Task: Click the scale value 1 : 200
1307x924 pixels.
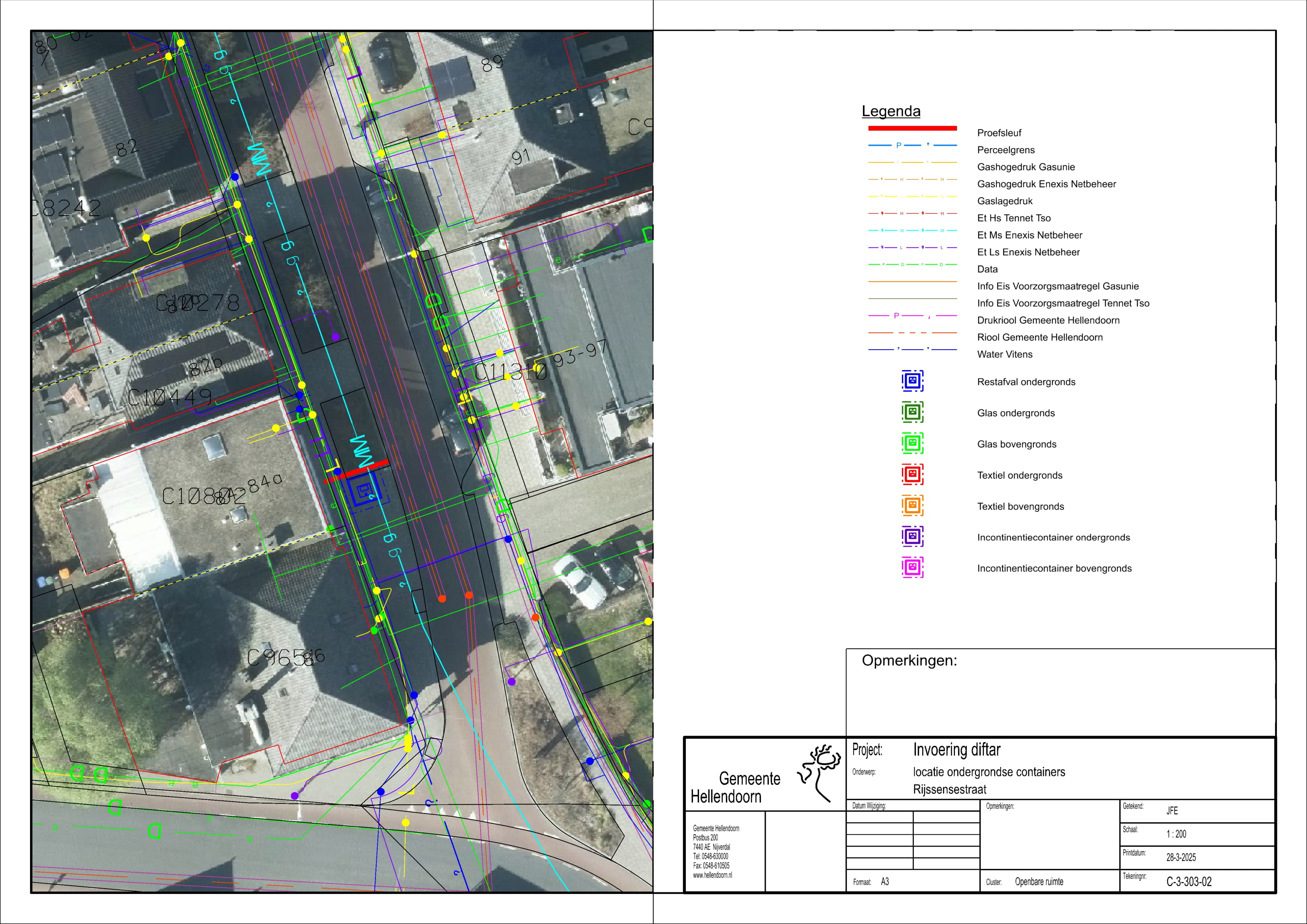Action: click(x=1176, y=834)
